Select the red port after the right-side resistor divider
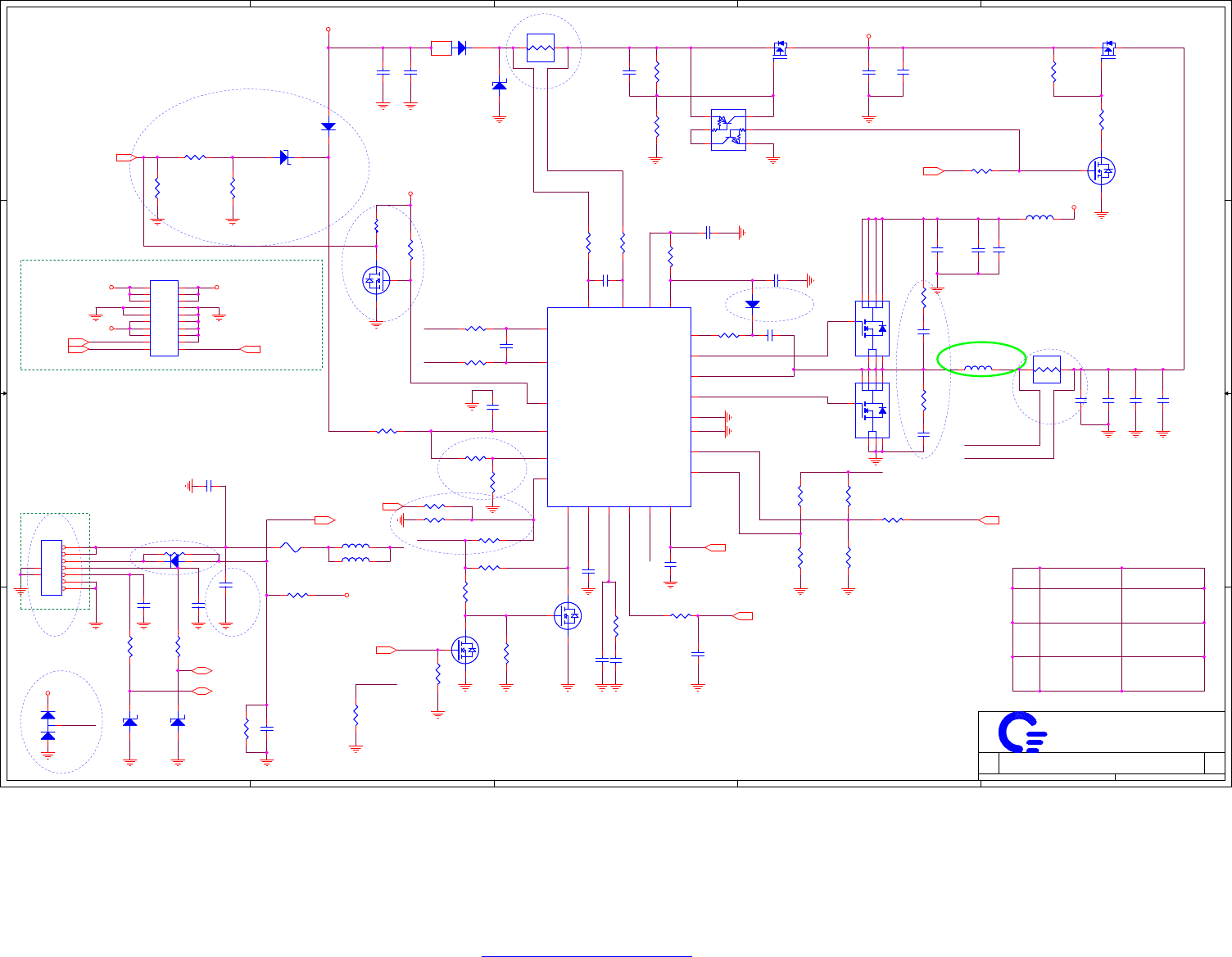Screen dimensions: 1232x957 [x=990, y=519]
